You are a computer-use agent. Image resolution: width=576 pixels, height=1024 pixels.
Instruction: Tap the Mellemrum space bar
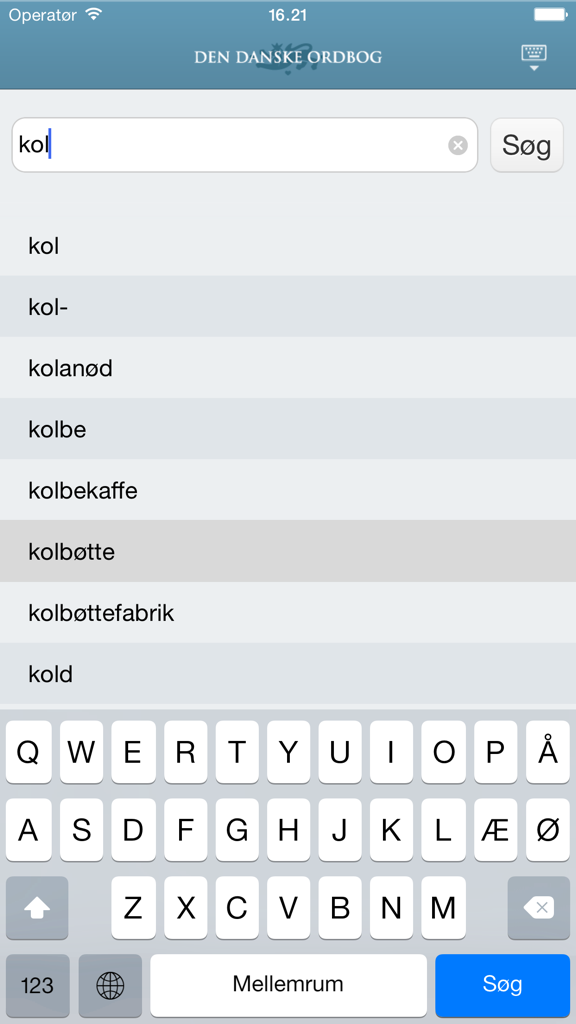pos(288,985)
